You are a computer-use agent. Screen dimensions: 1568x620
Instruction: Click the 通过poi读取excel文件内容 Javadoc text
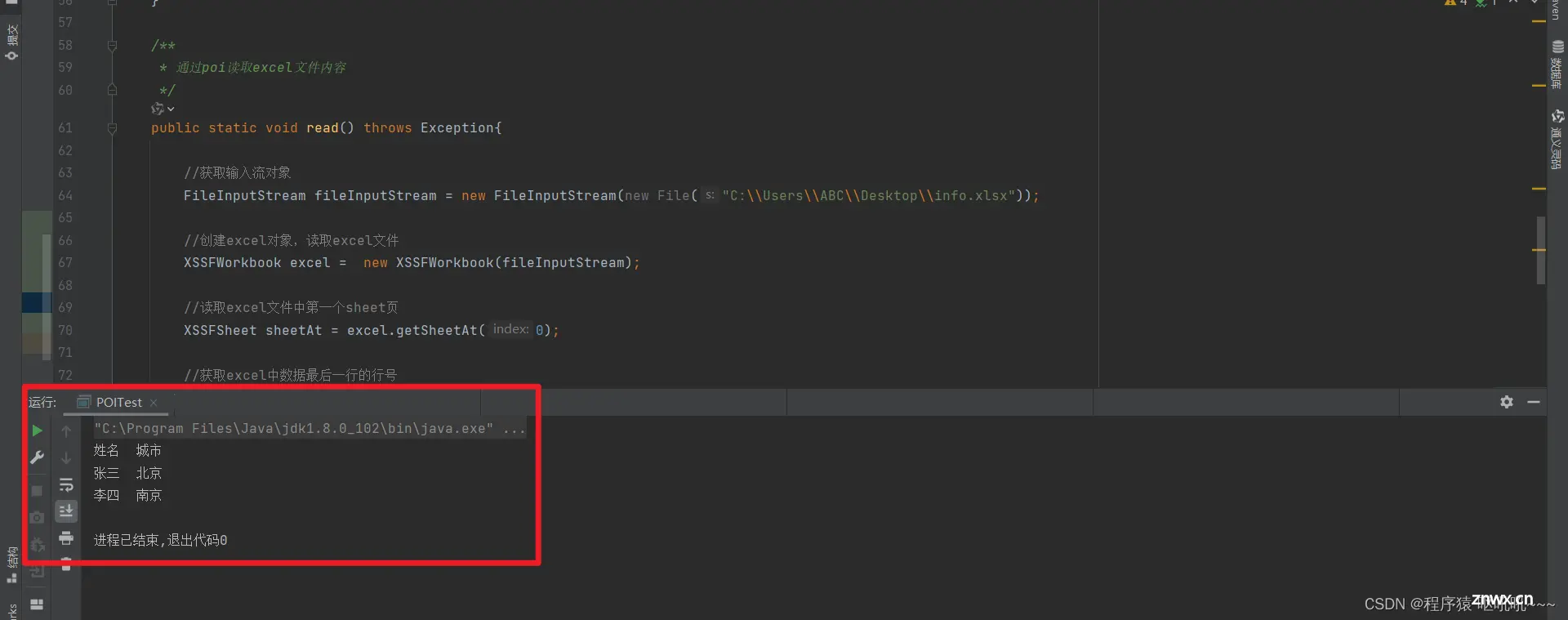tap(261, 68)
